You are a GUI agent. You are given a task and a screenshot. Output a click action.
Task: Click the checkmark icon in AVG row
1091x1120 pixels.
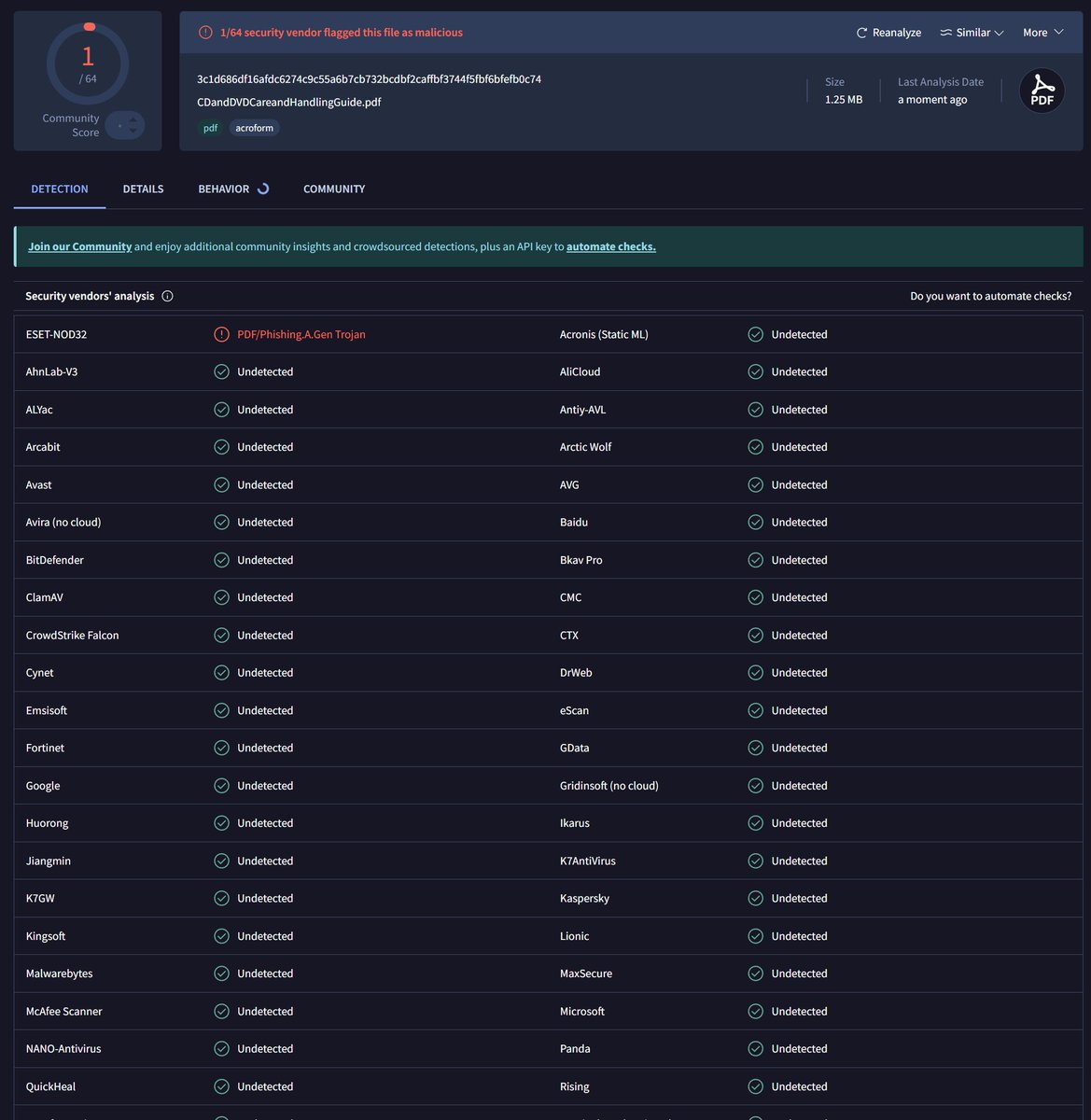coord(756,484)
